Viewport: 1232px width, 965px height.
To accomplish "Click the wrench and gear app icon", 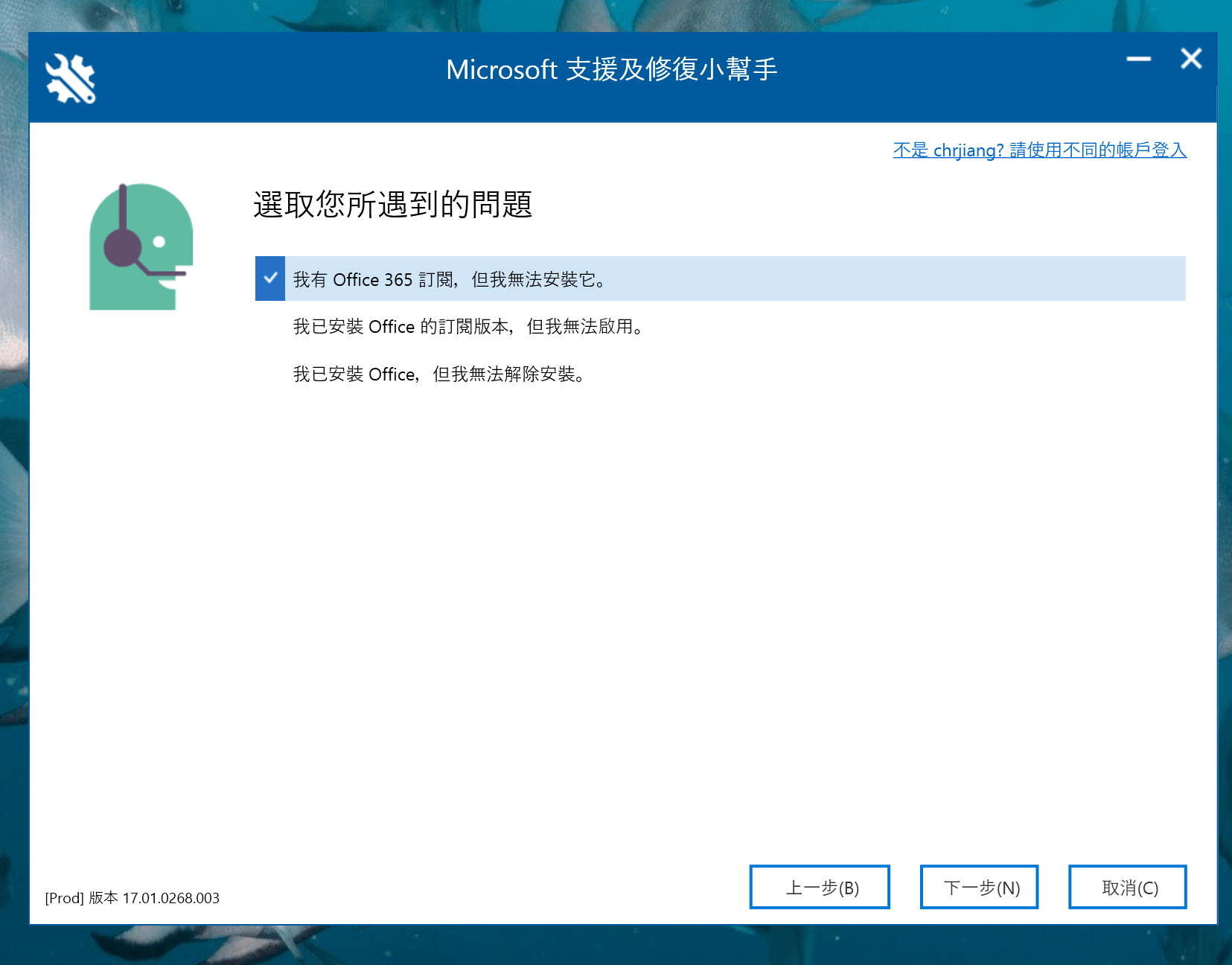I will click(71, 78).
